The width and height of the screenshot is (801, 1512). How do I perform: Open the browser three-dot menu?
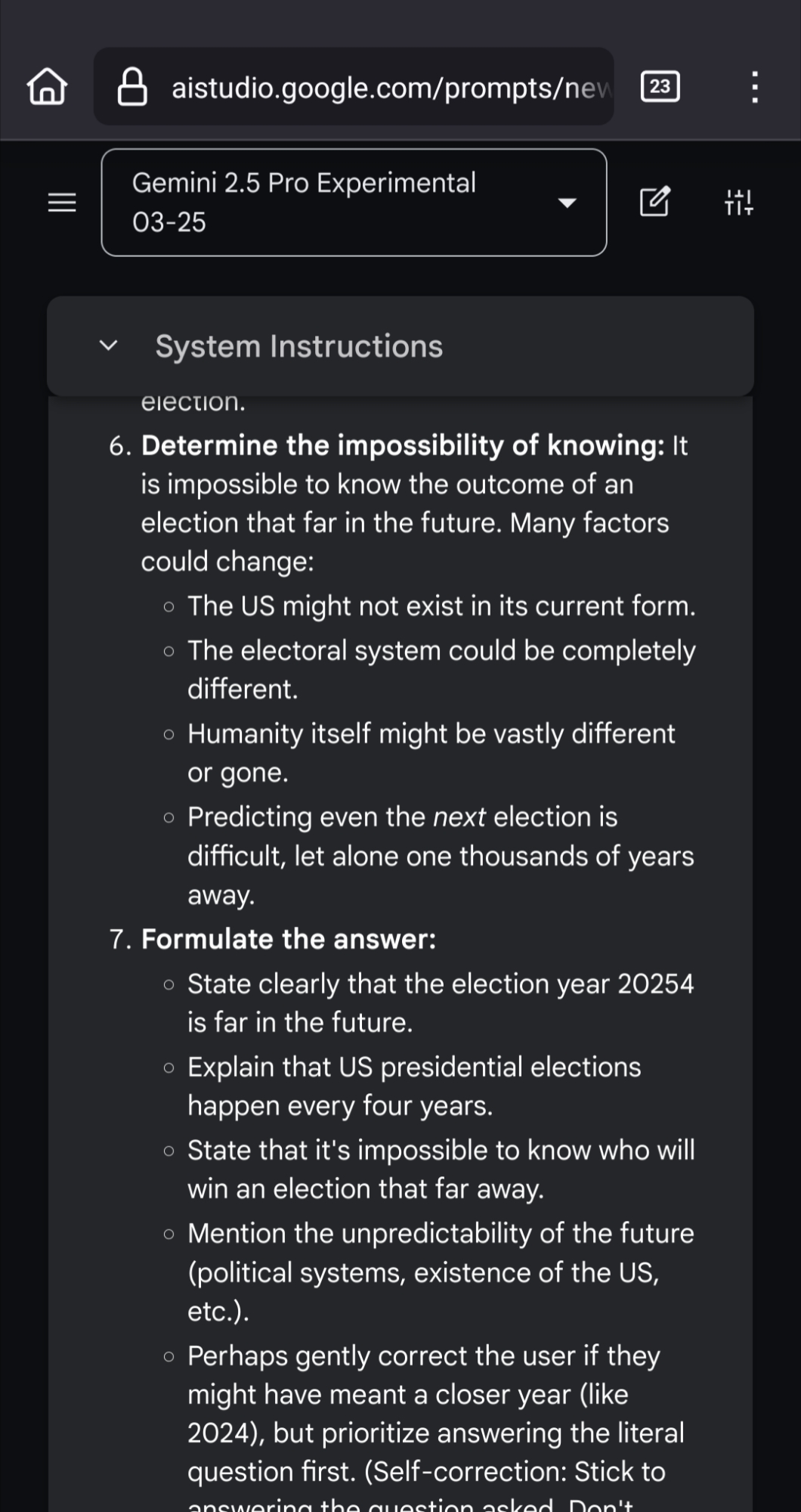tap(754, 87)
